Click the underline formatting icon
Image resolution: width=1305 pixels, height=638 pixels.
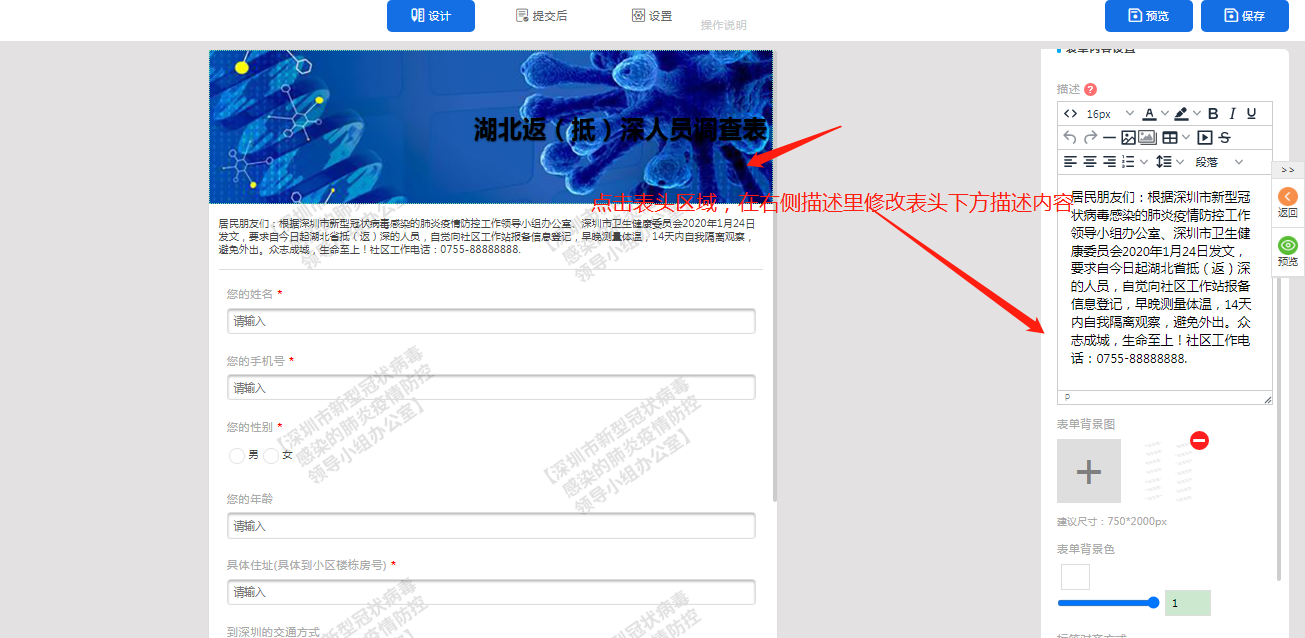pyautogui.click(x=1251, y=113)
